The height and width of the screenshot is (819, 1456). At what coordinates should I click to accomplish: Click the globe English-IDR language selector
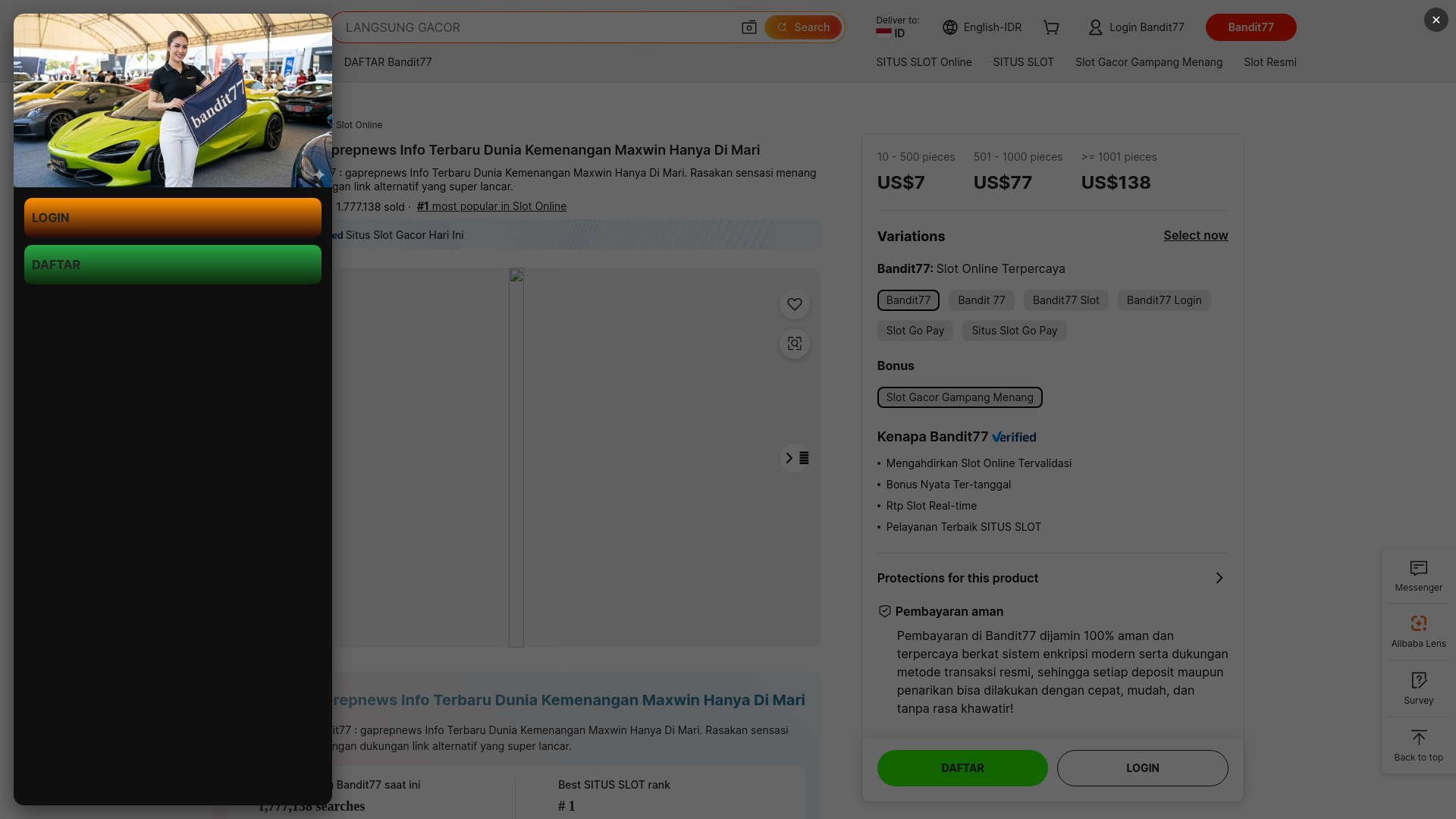click(982, 27)
